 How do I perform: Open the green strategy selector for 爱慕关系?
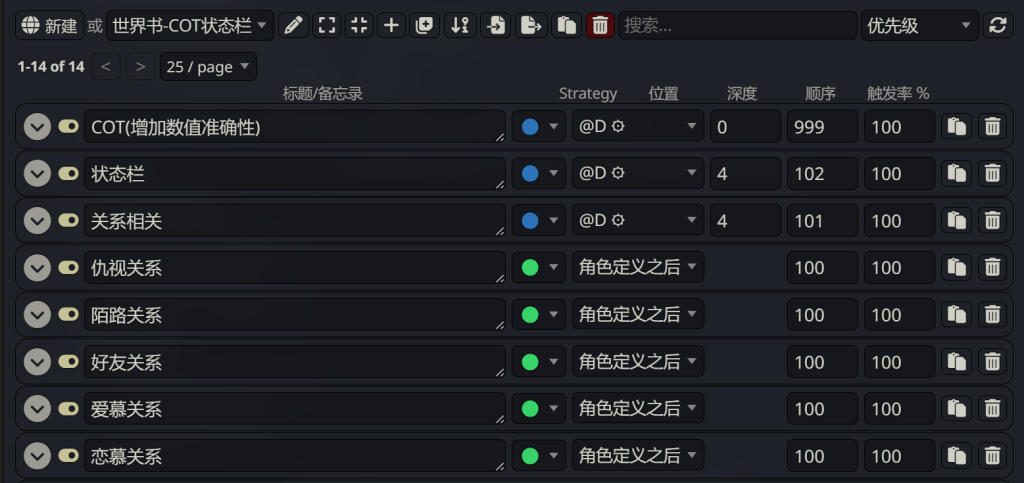(x=539, y=409)
